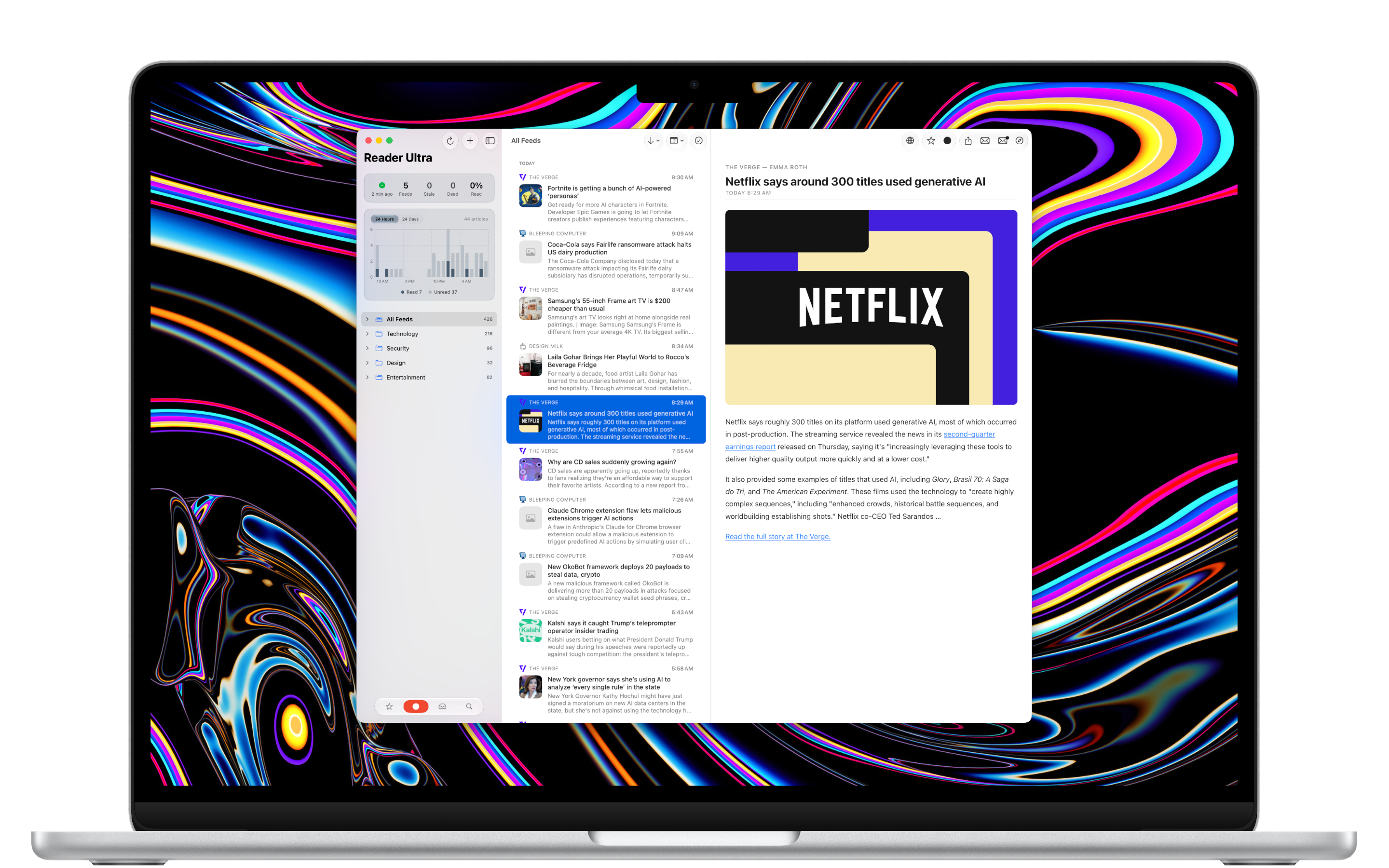Screen dimensions: 1389x868
Task: Open the Fortnite AI personas article
Action: pyautogui.click(x=606, y=199)
